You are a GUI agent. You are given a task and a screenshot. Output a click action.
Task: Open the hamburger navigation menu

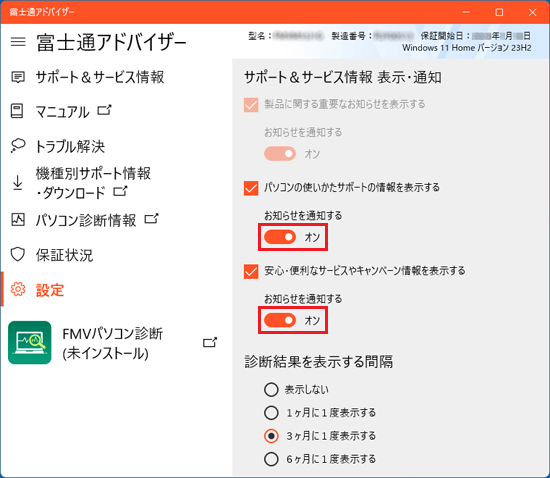click(x=18, y=42)
